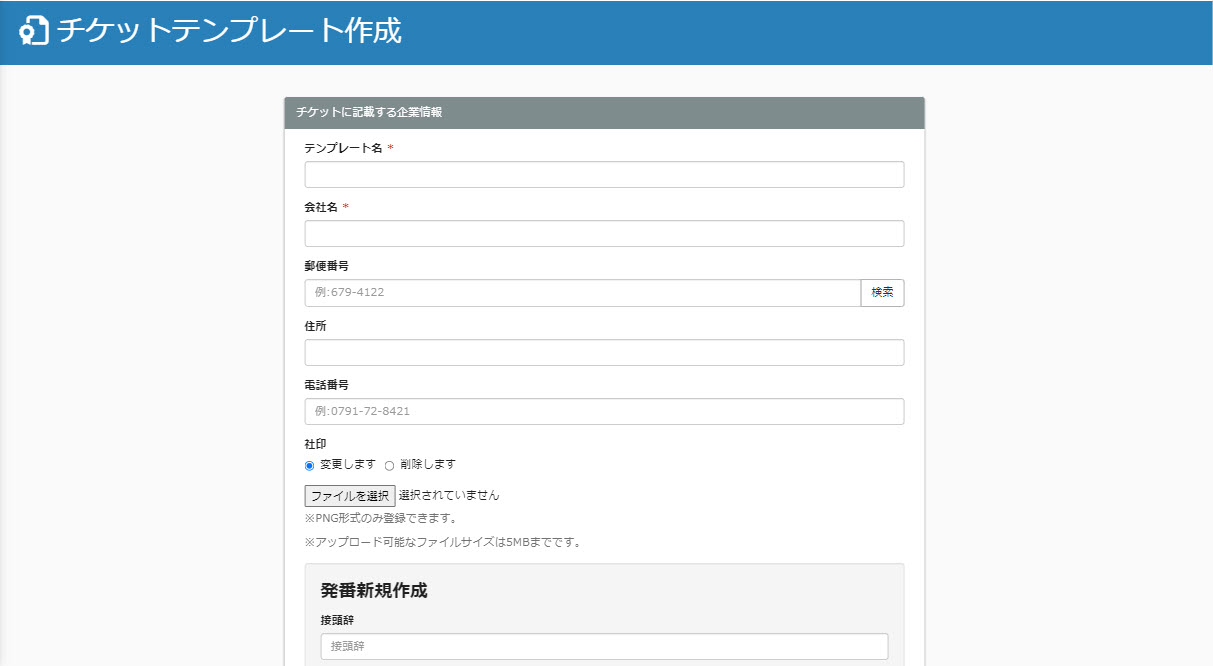
Task: Click the 社印 label text
Action: 315,444
